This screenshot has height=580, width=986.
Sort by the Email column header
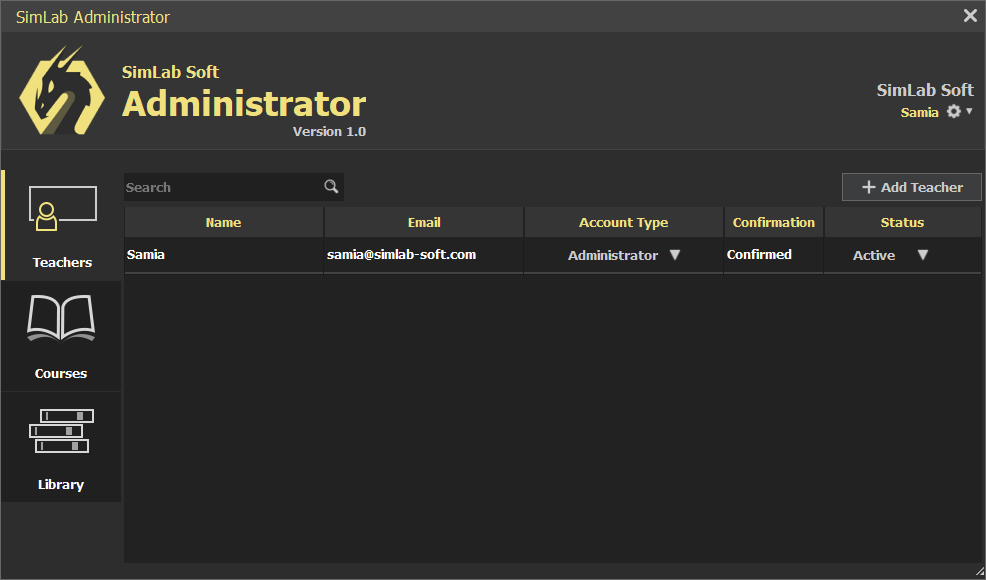click(424, 223)
